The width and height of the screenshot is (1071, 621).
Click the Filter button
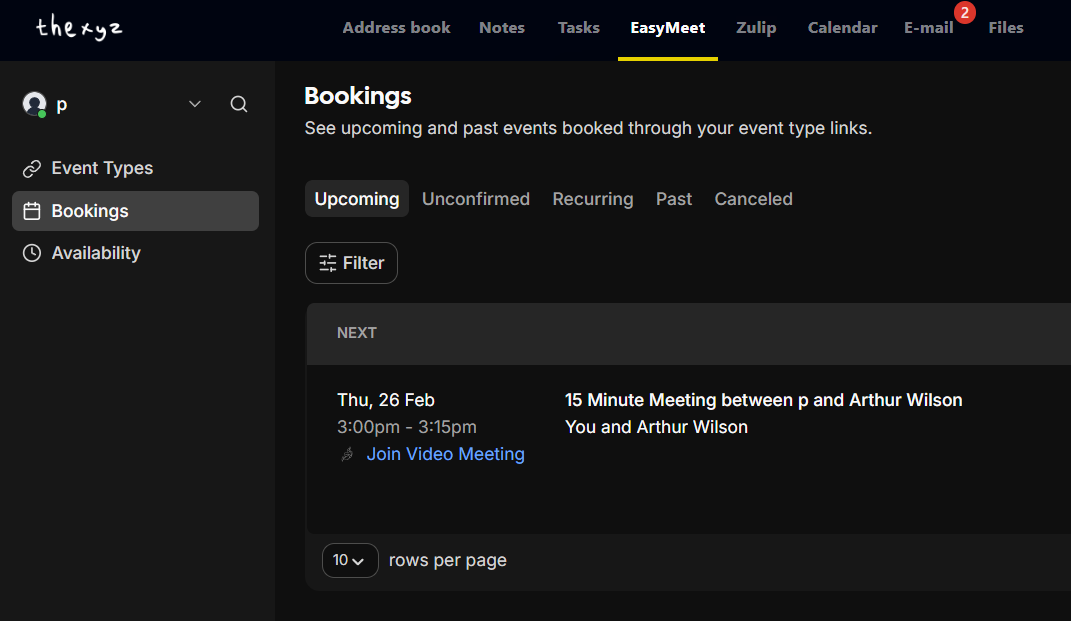tap(351, 262)
